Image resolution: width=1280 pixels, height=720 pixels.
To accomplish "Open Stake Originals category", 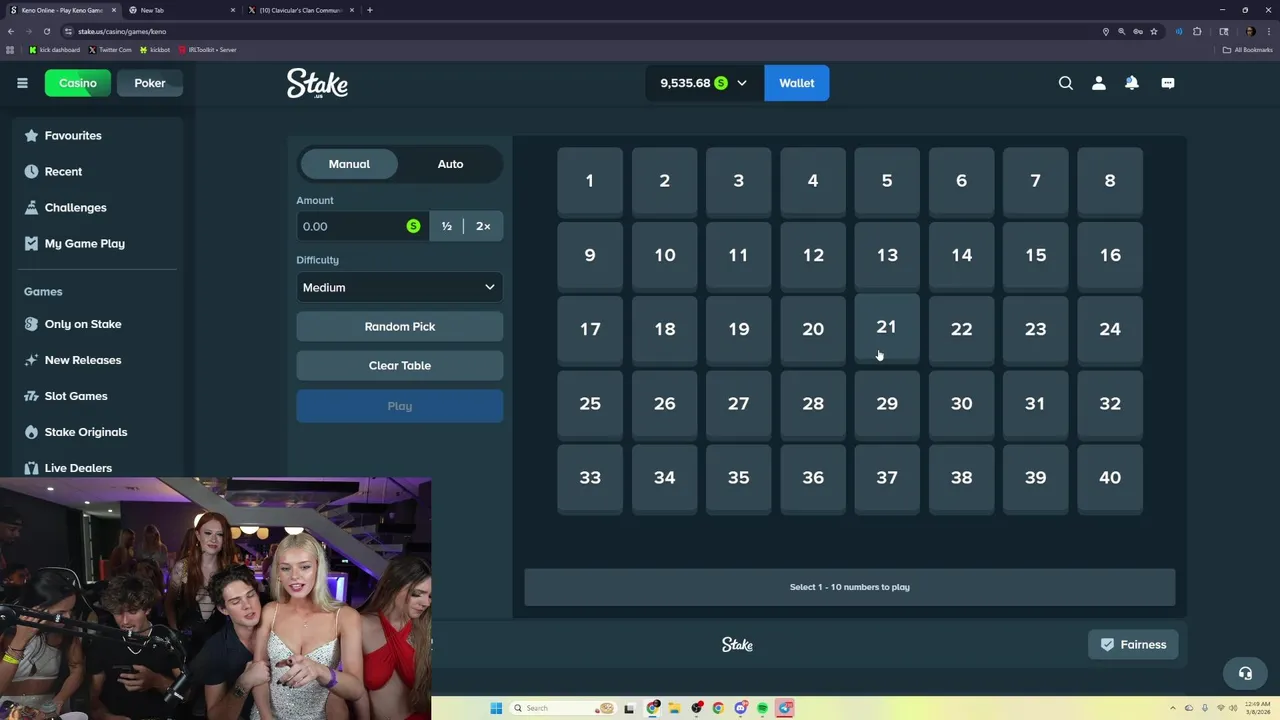I will (x=98, y=432).
